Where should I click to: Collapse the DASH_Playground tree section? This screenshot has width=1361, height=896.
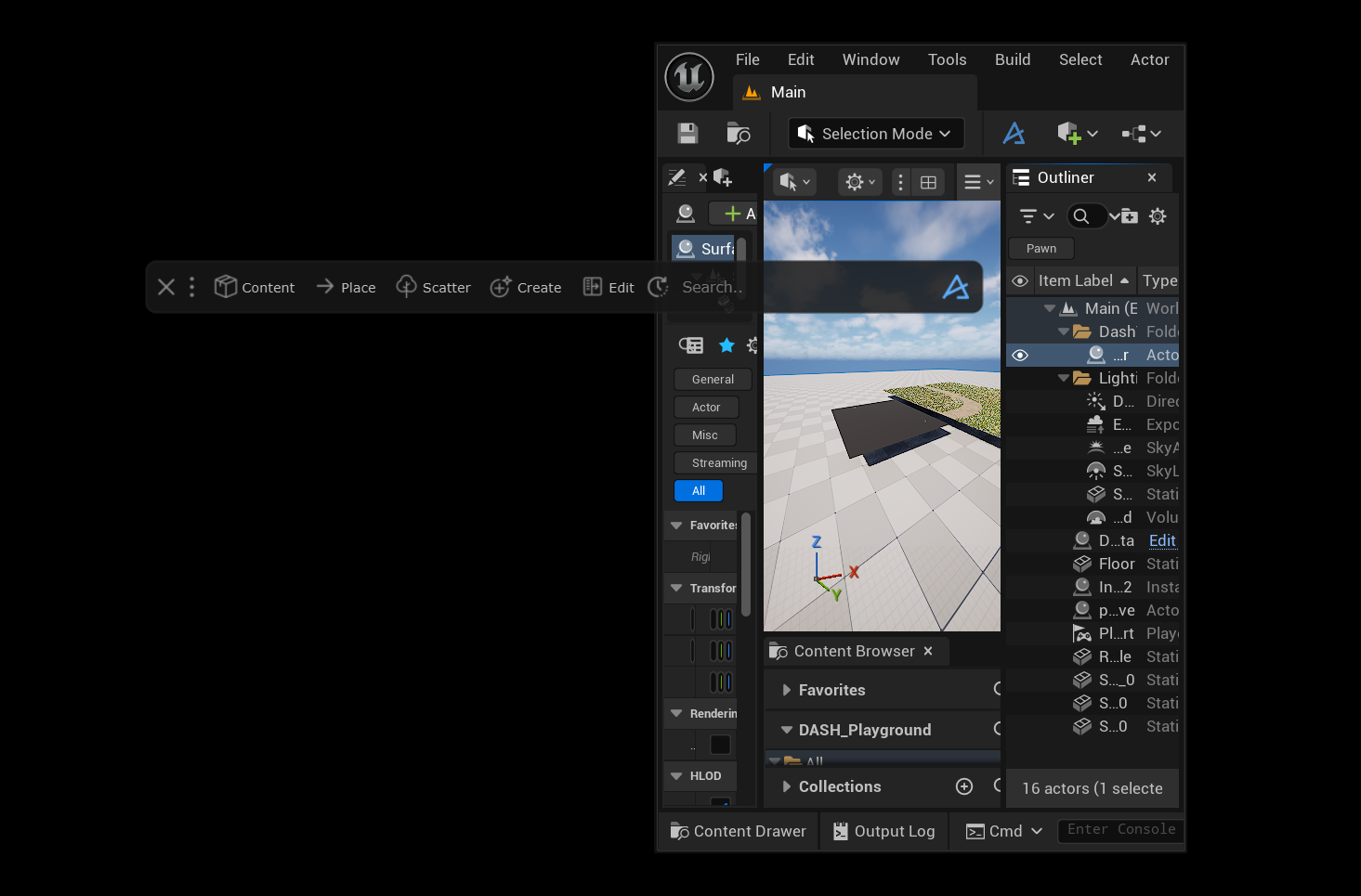click(x=787, y=730)
